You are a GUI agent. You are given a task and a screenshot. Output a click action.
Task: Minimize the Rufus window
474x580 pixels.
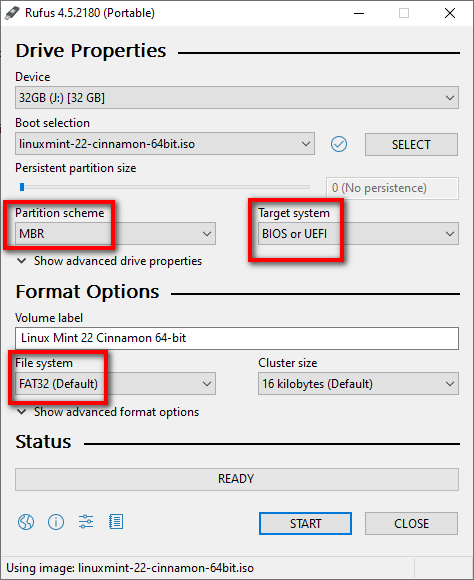[x=359, y=13]
